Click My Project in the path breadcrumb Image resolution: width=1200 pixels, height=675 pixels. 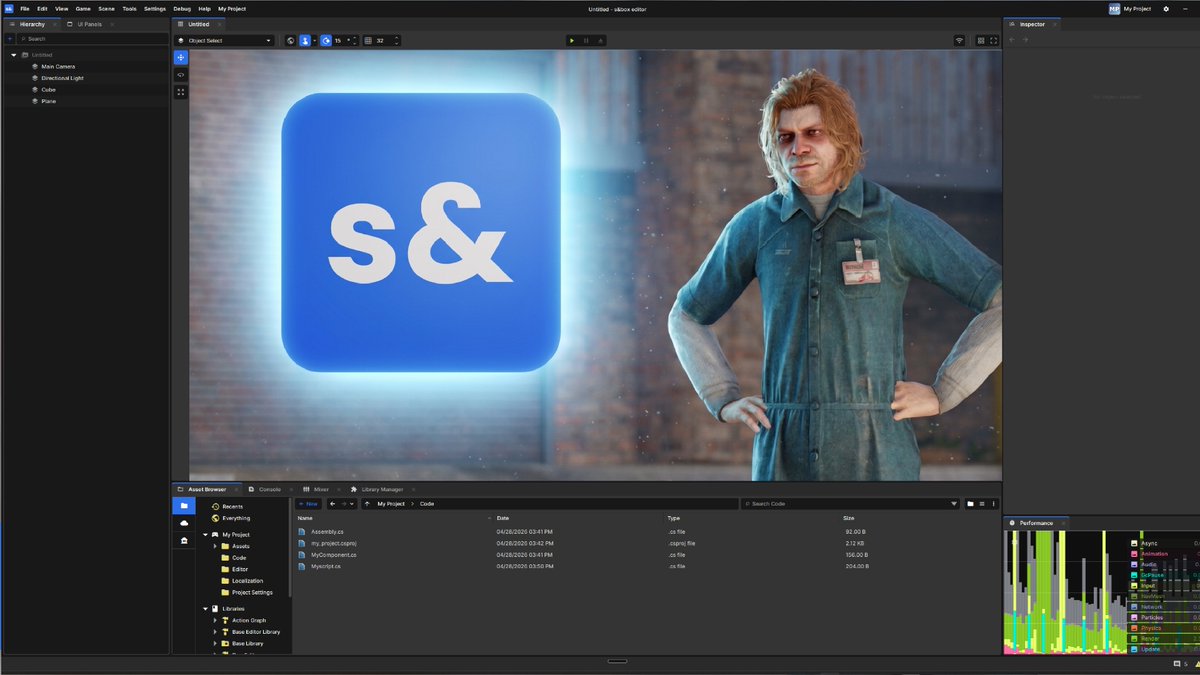(x=391, y=504)
